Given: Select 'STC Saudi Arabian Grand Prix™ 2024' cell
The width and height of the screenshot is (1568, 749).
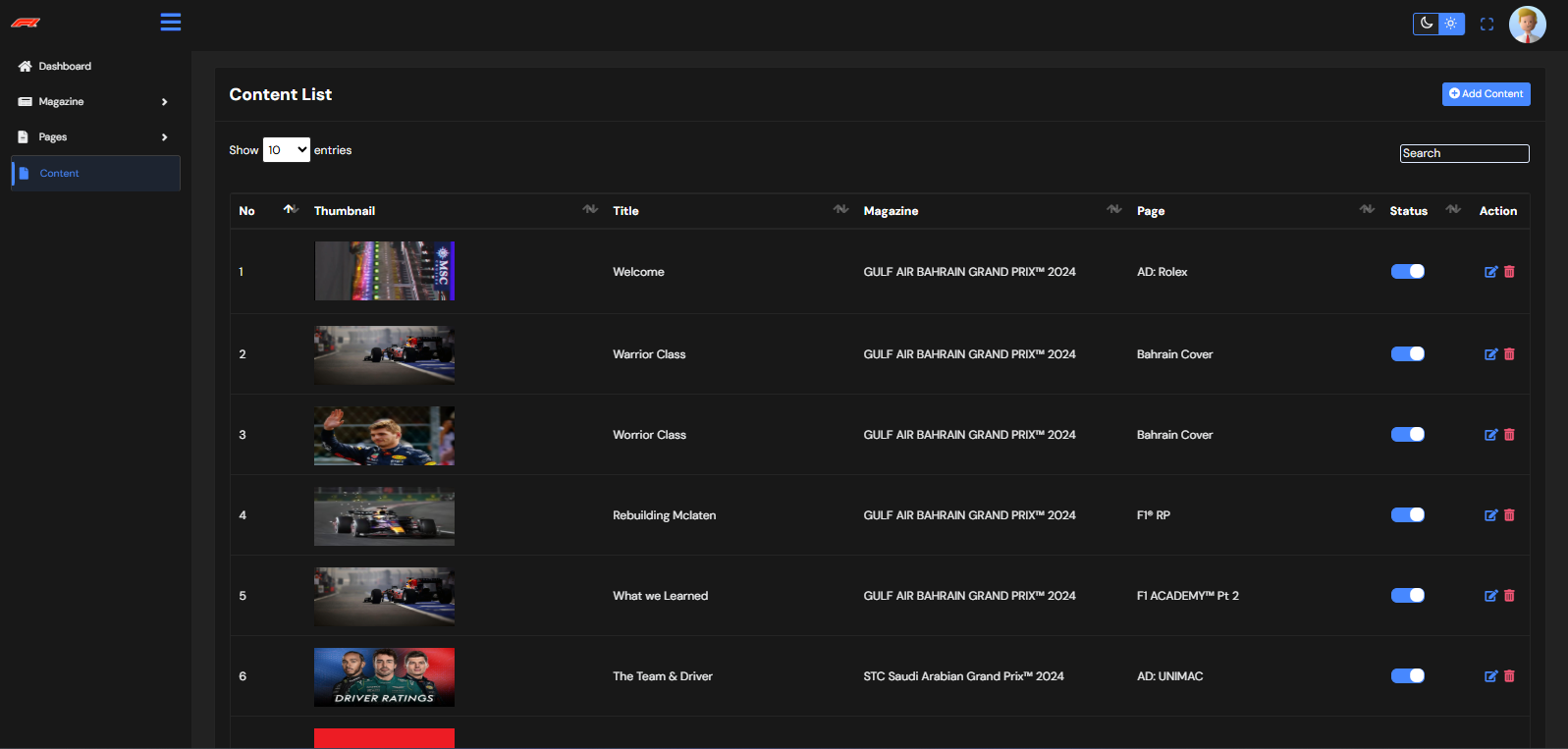Looking at the screenshot, I should tap(963, 676).
